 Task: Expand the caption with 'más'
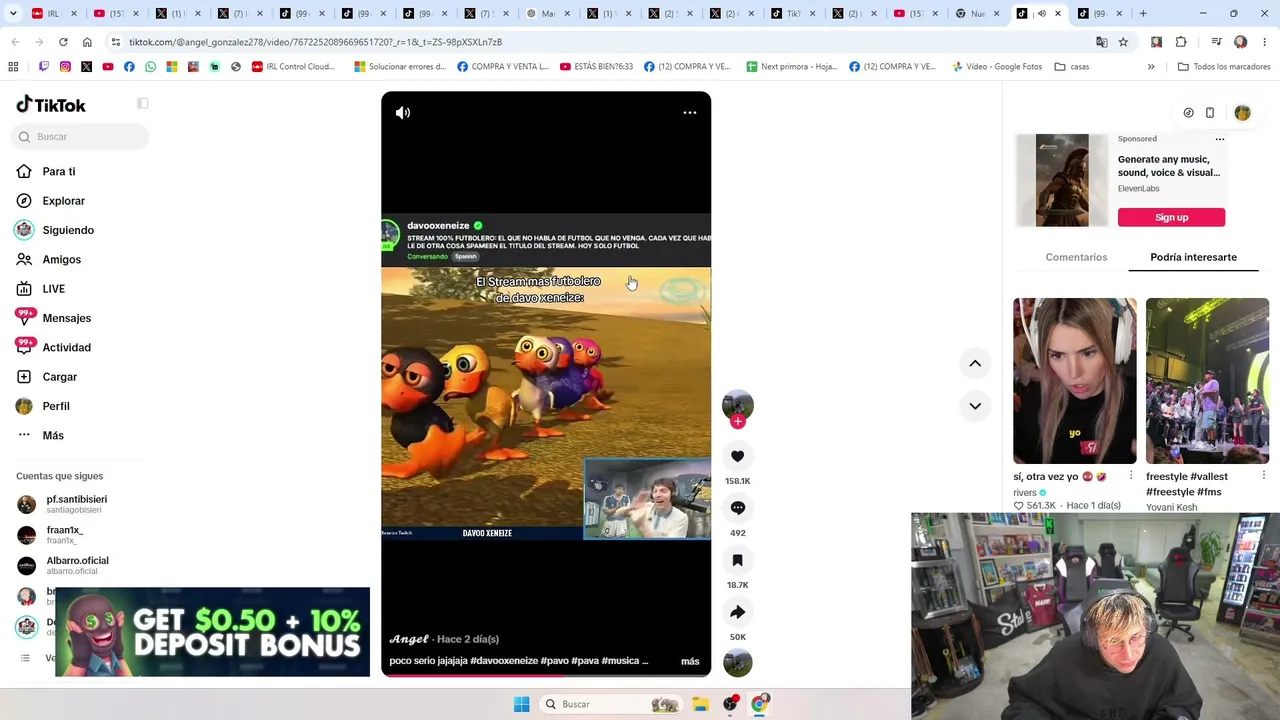tap(690, 661)
